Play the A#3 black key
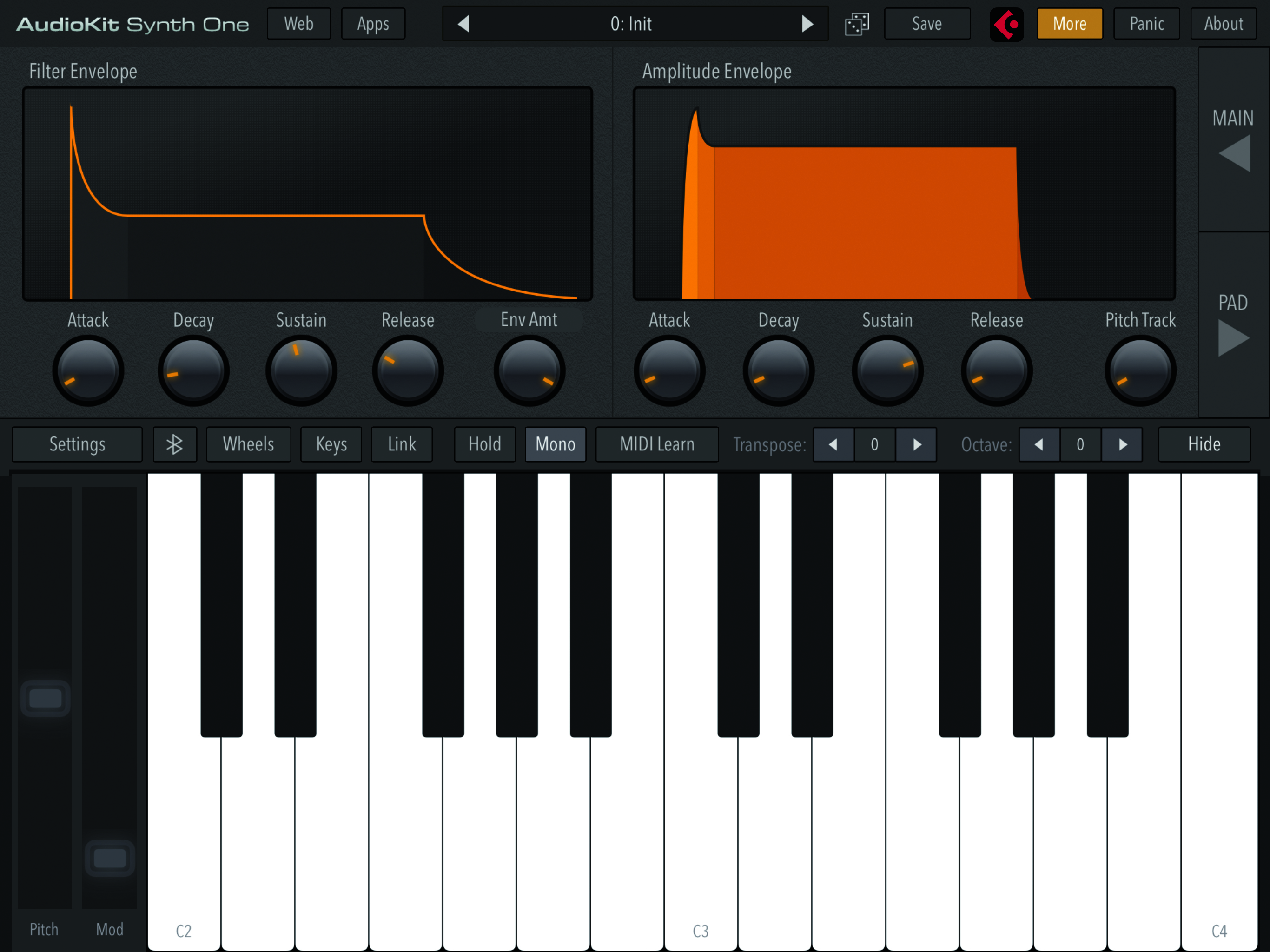This screenshot has height=952, width=1270. click(1107, 605)
